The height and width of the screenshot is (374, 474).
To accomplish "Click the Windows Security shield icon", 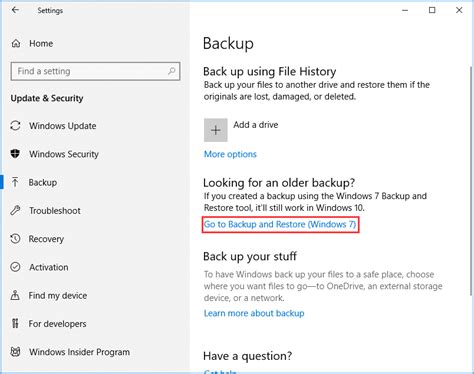I will (x=15, y=154).
